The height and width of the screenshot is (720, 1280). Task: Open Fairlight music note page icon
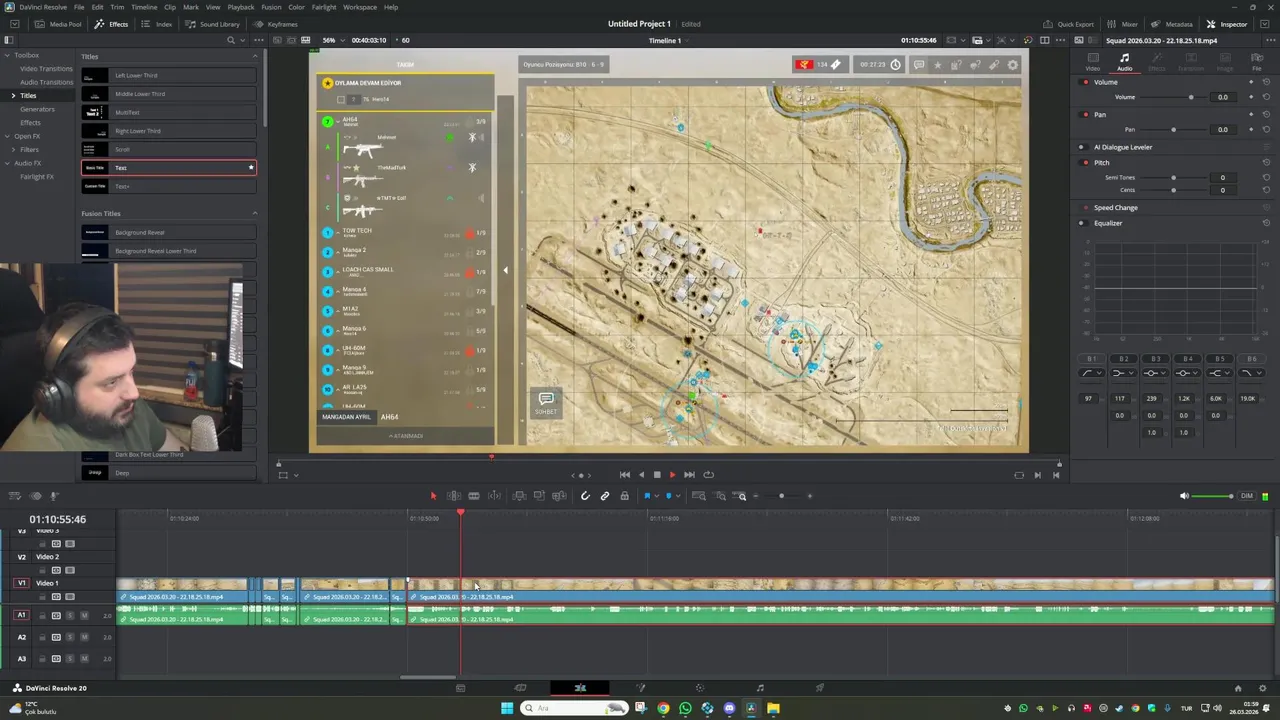(x=760, y=688)
